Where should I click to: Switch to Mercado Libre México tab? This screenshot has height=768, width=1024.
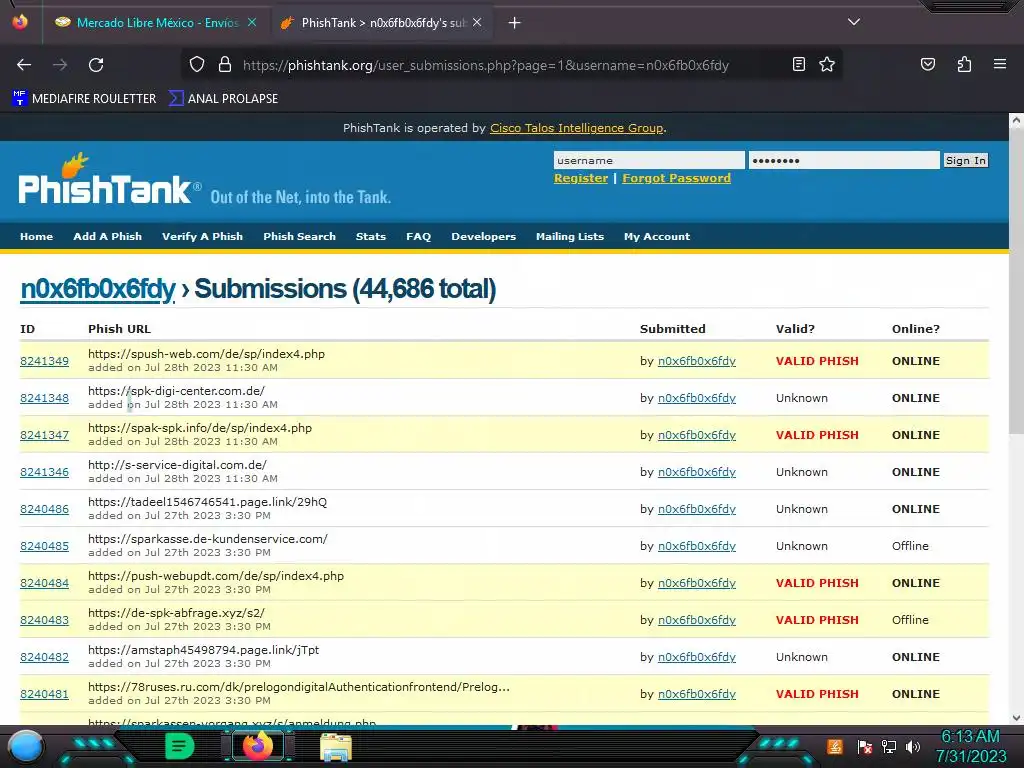[156, 23]
